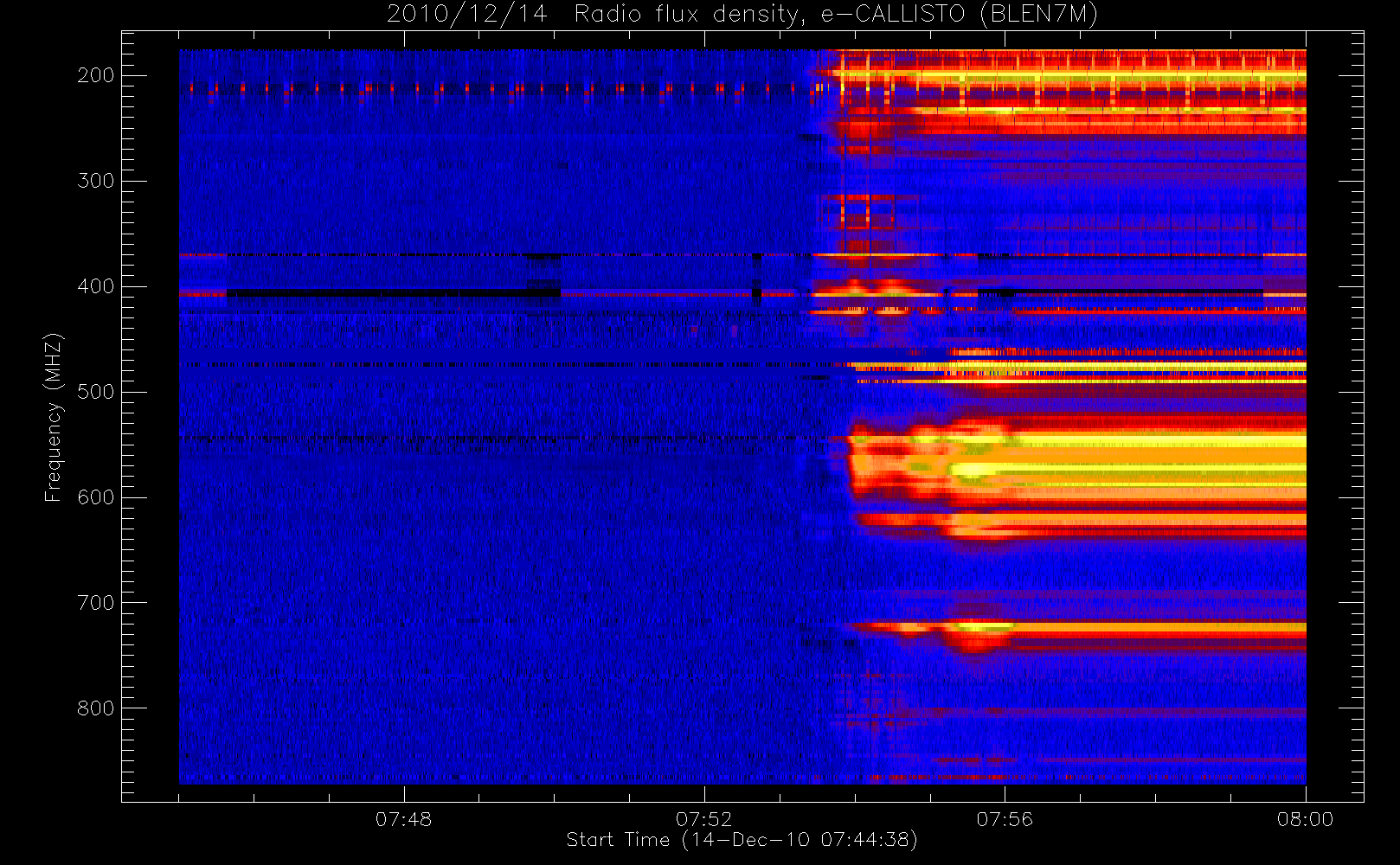Click the 07:52 time tick label

(703, 818)
